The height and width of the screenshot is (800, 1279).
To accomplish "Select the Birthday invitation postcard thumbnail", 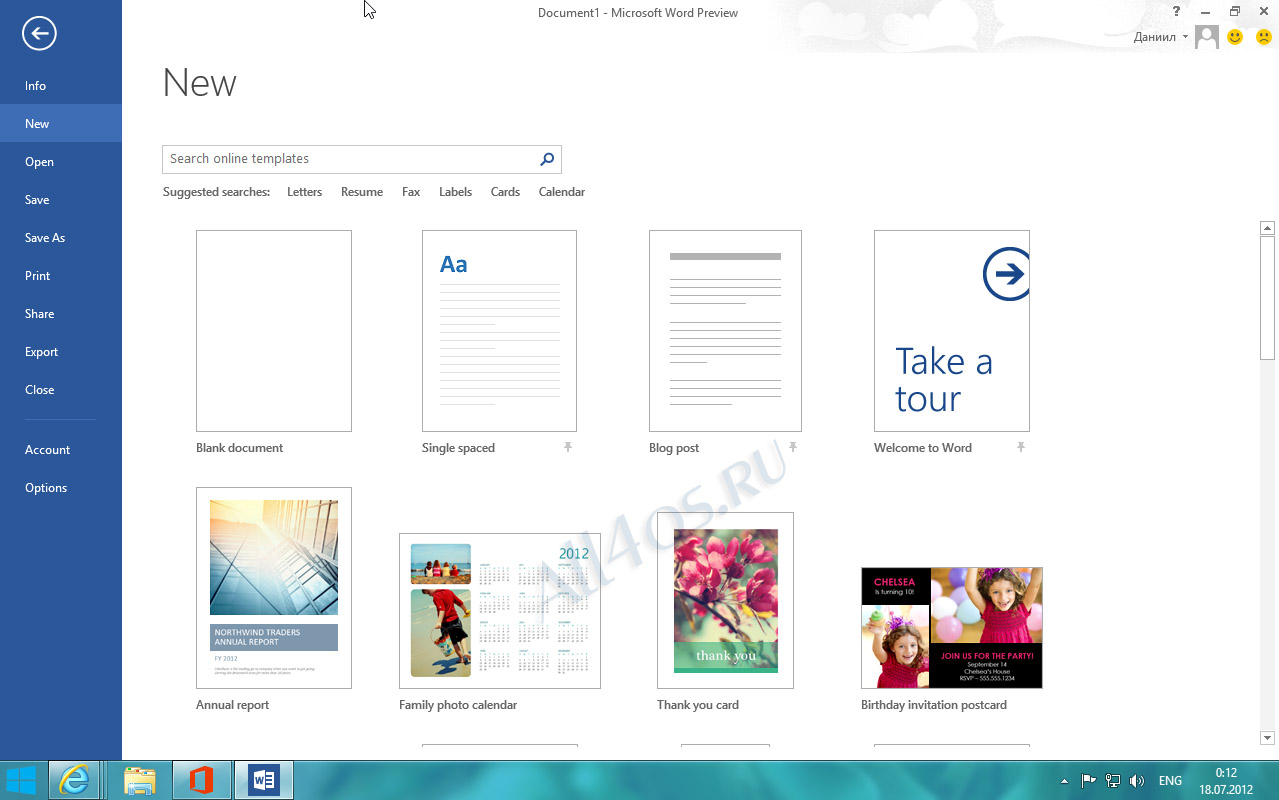I will (x=952, y=628).
